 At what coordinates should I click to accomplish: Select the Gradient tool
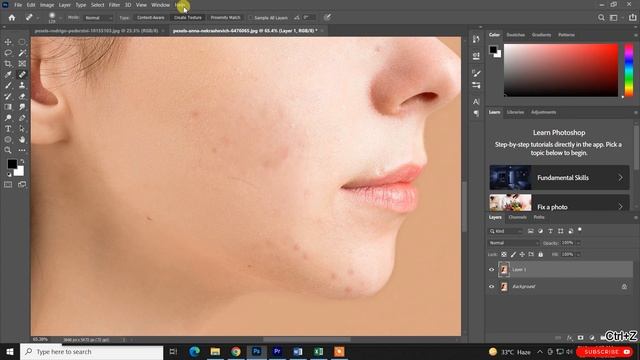pyautogui.click(x=8, y=107)
